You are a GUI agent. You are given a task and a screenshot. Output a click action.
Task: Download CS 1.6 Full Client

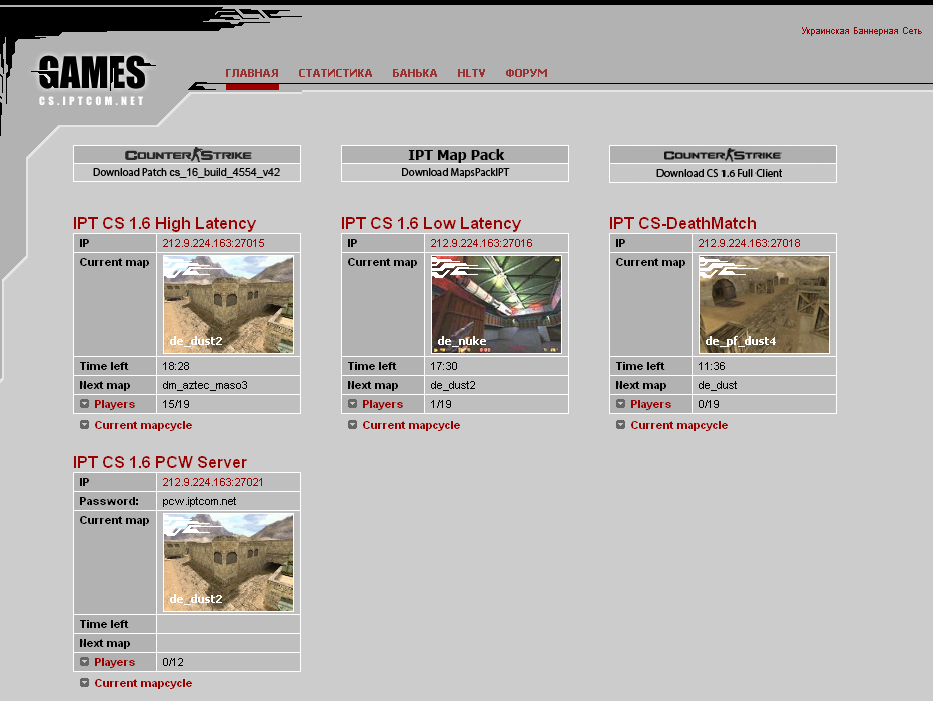point(719,173)
